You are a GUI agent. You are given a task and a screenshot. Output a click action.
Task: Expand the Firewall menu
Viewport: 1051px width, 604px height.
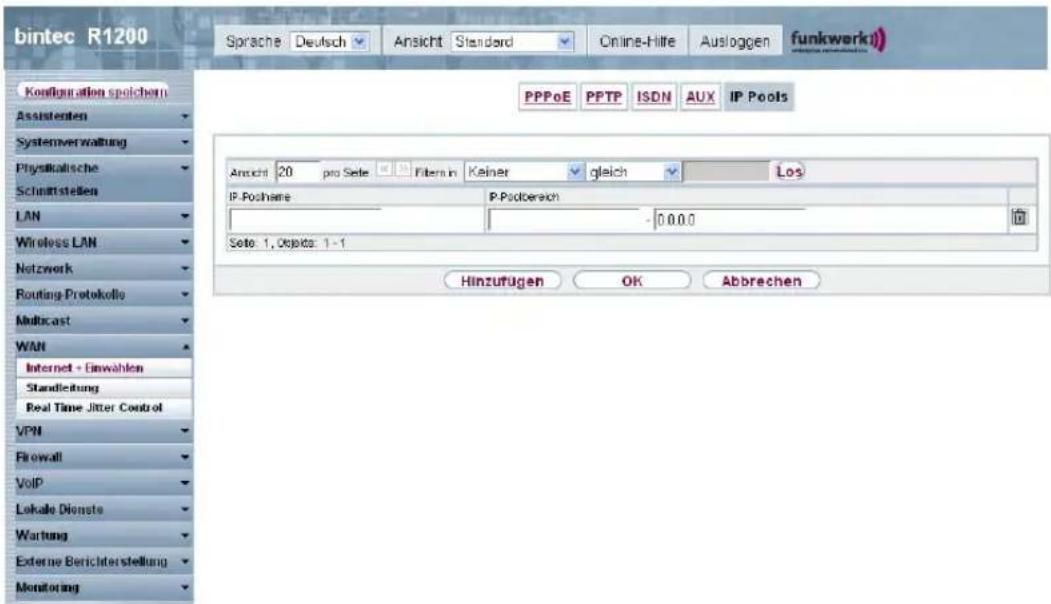pyautogui.click(x=103, y=457)
